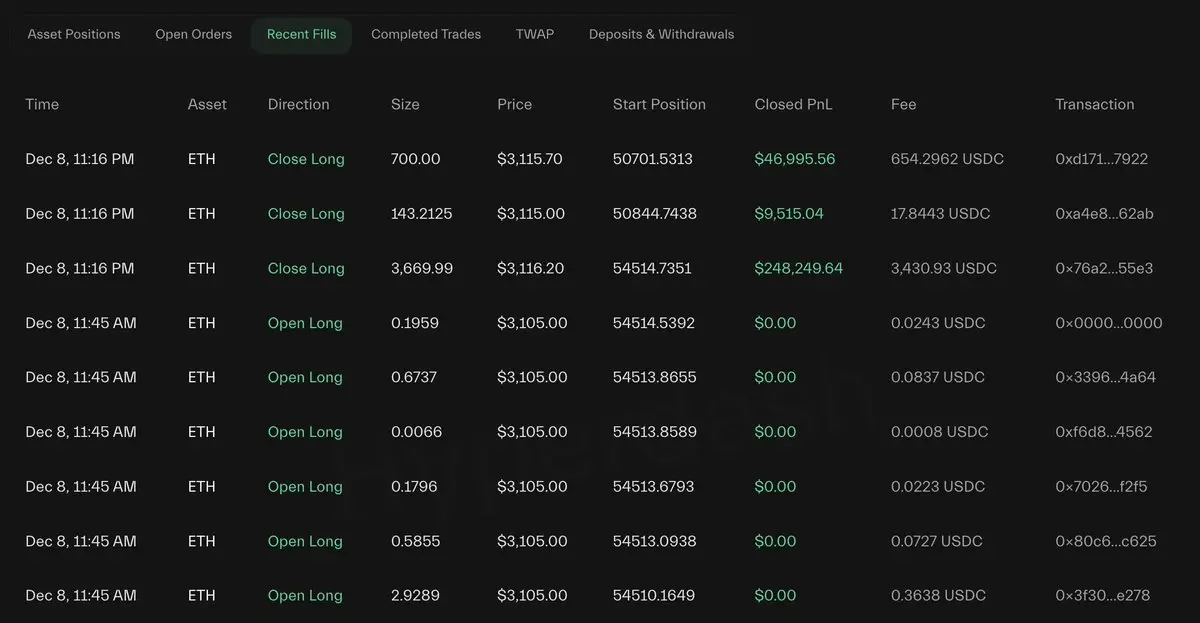View transaction 0x3396...4a64
Image resolution: width=1200 pixels, height=623 pixels.
(x=1105, y=377)
